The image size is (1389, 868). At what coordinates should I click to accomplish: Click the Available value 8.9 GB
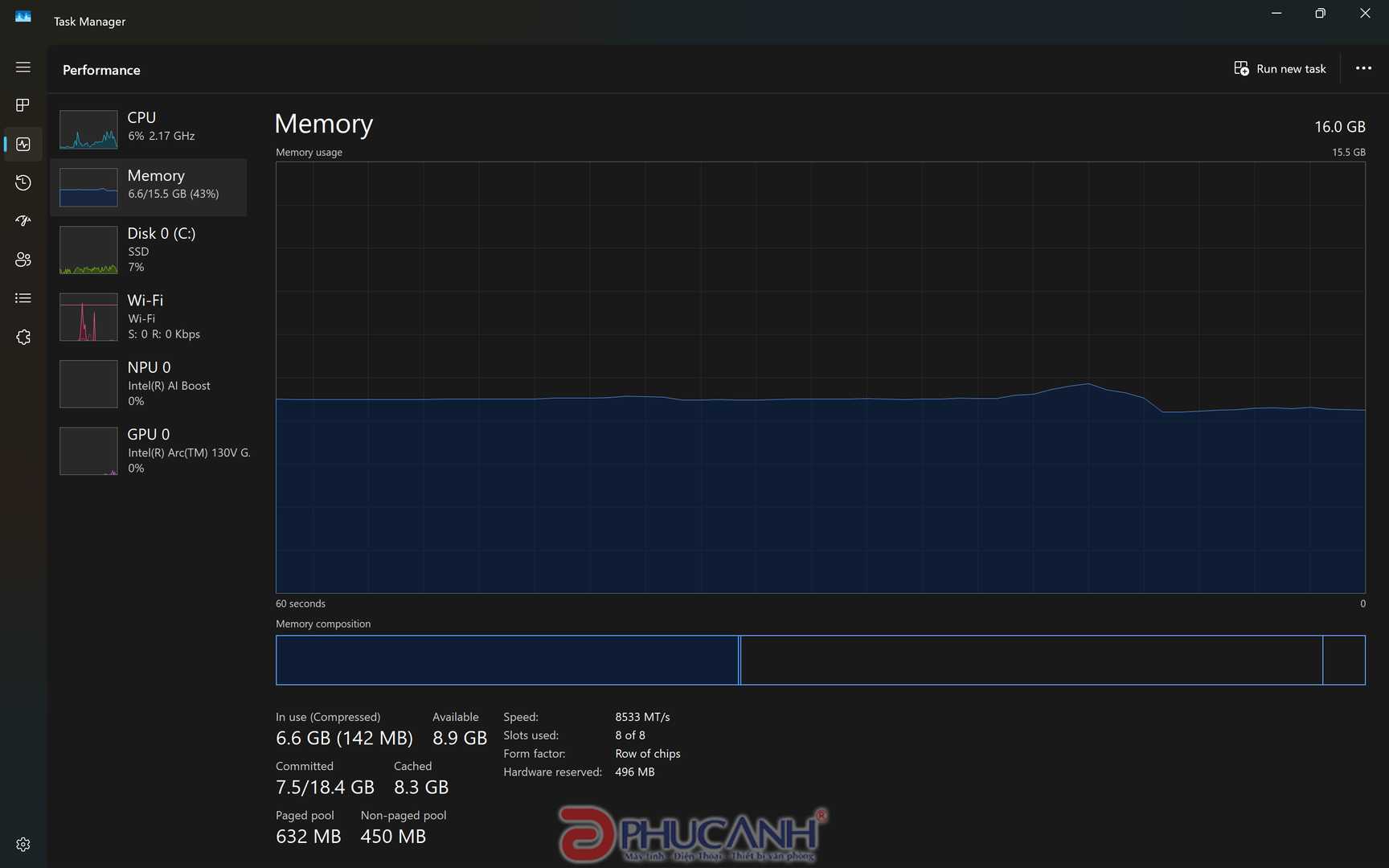tap(460, 738)
